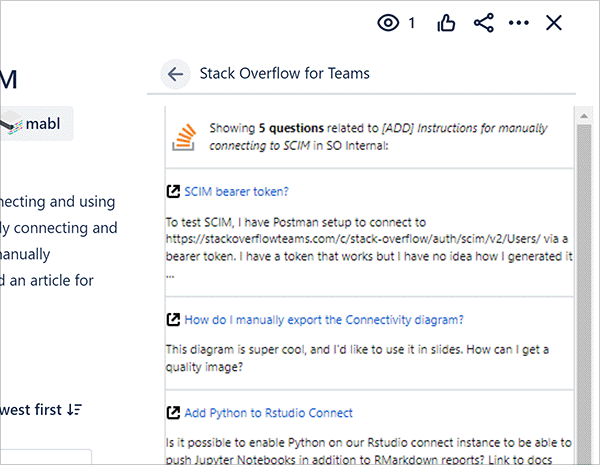This screenshot has height=465, width=600.
Task: Open the 'SCIM bearer token?' question link
Action: [x=236, y=191]
